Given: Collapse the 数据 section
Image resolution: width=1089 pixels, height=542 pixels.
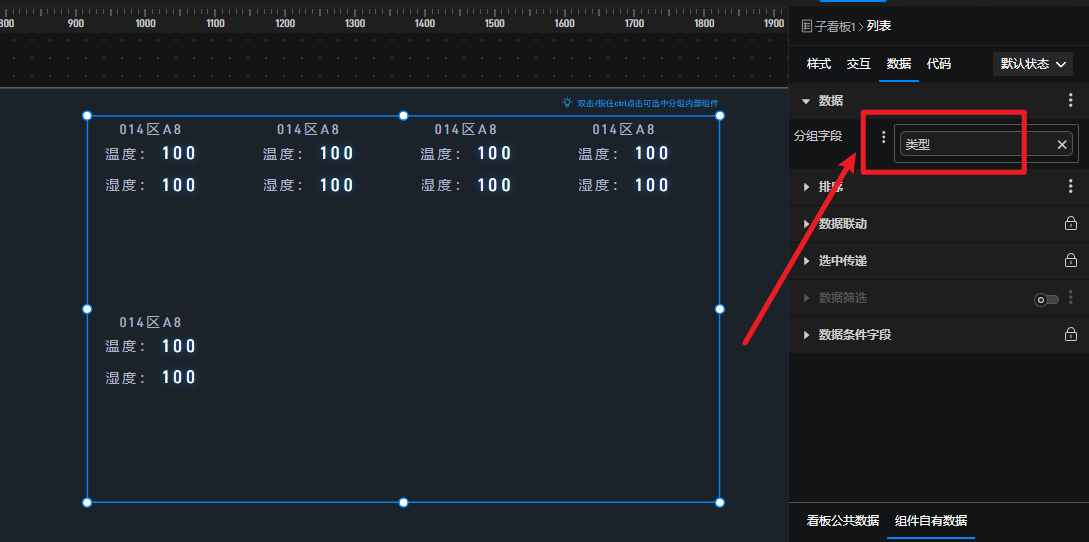Looking at the screenshot, I should pyautogui.click(x=806, y=101).
